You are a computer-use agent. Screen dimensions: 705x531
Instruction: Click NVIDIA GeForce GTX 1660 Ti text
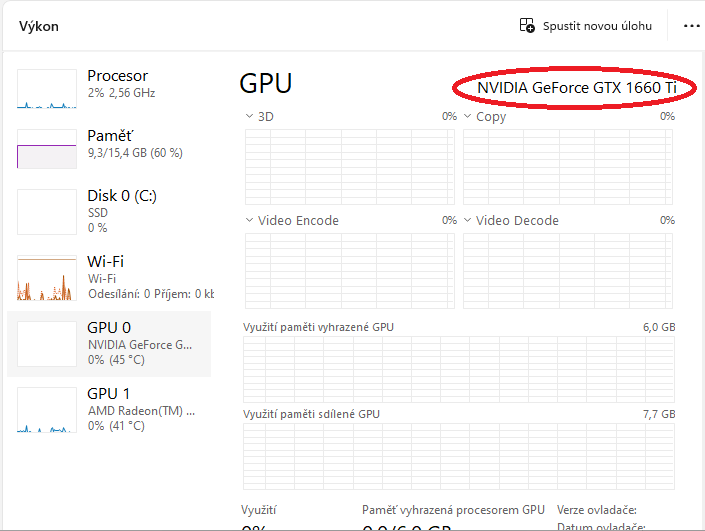[x=577, y=88]
